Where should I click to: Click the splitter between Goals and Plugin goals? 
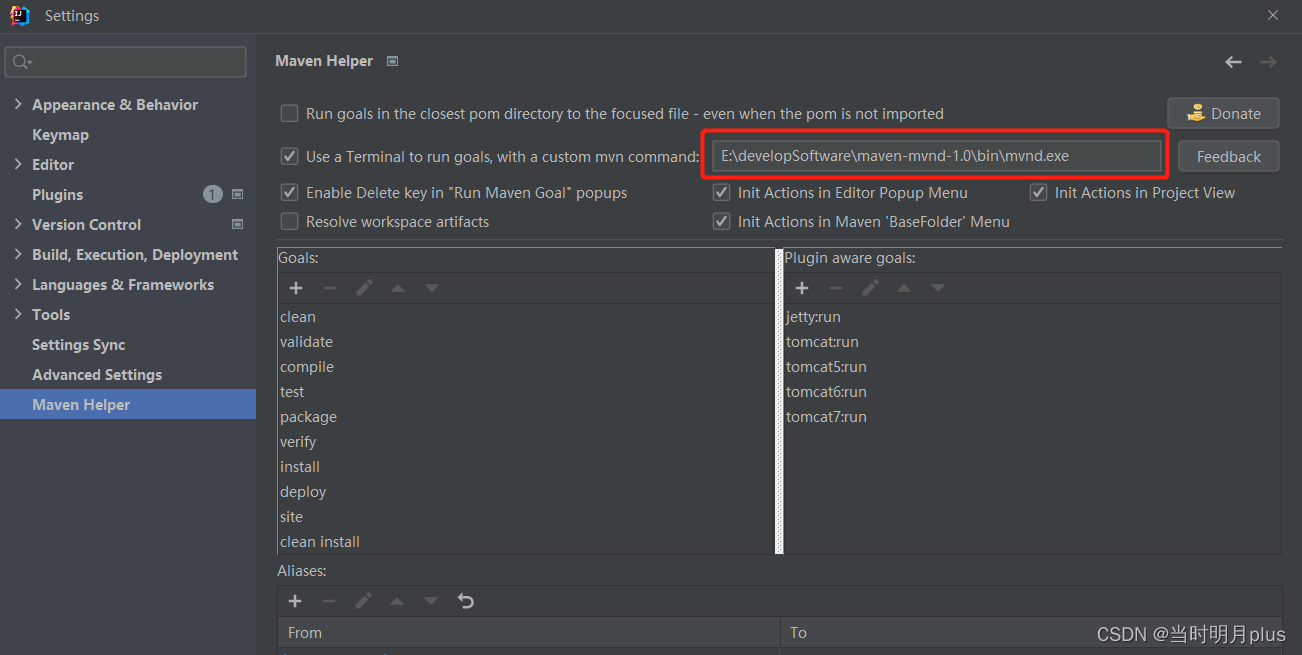(x=779, y=400)
